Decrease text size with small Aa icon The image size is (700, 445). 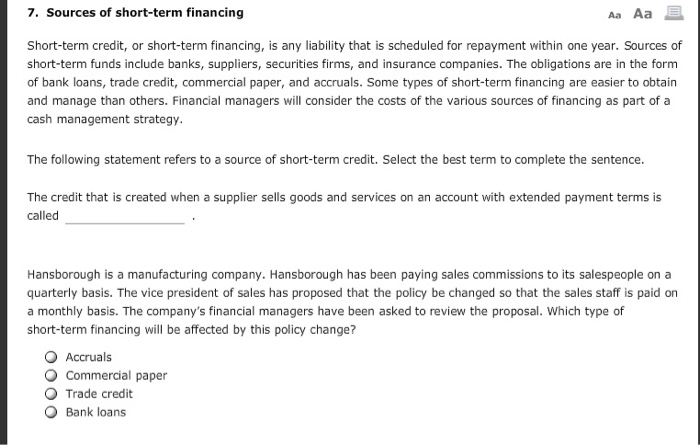[614, 14]
